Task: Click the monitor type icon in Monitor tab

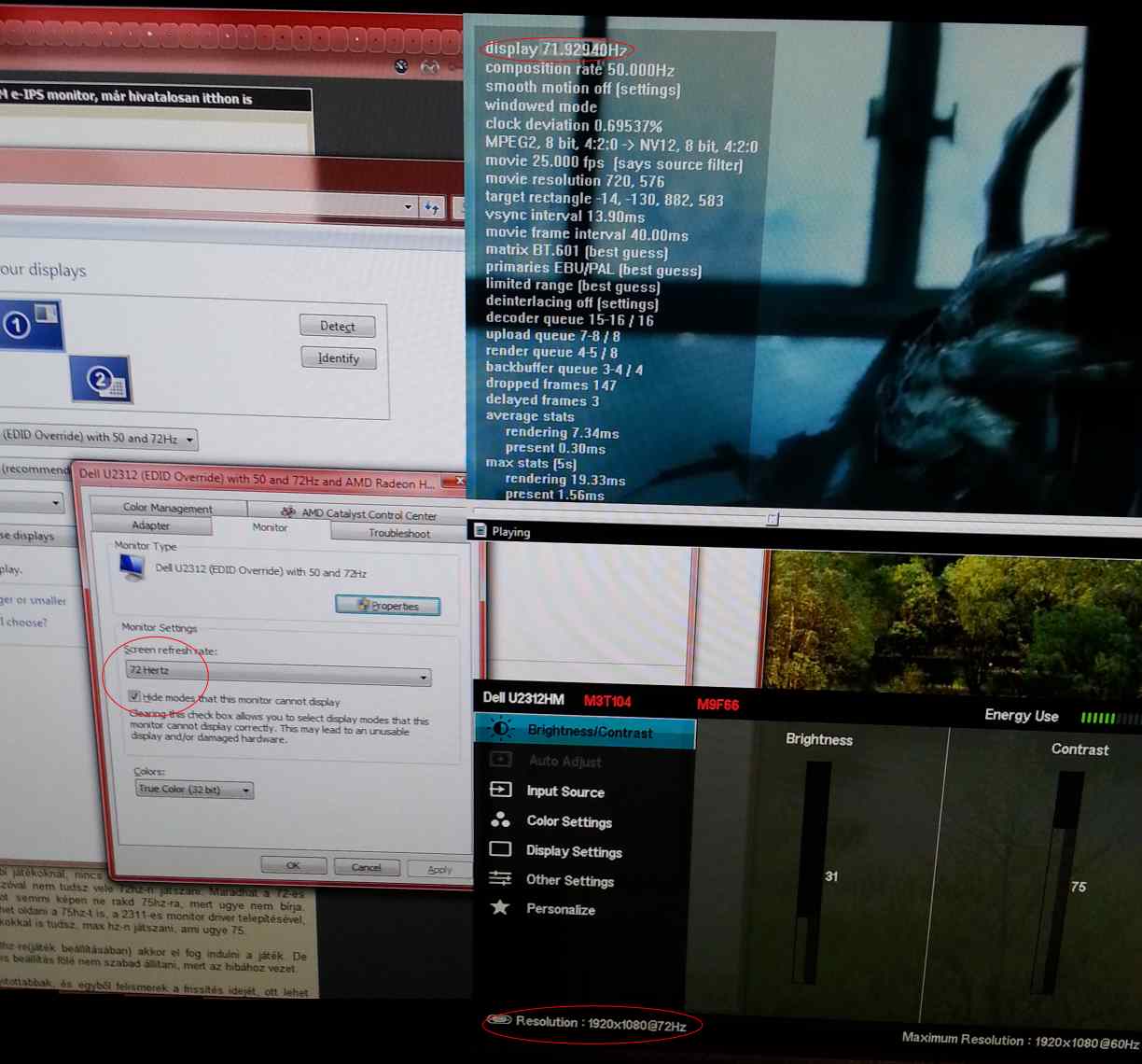Action: pos(132,567)
